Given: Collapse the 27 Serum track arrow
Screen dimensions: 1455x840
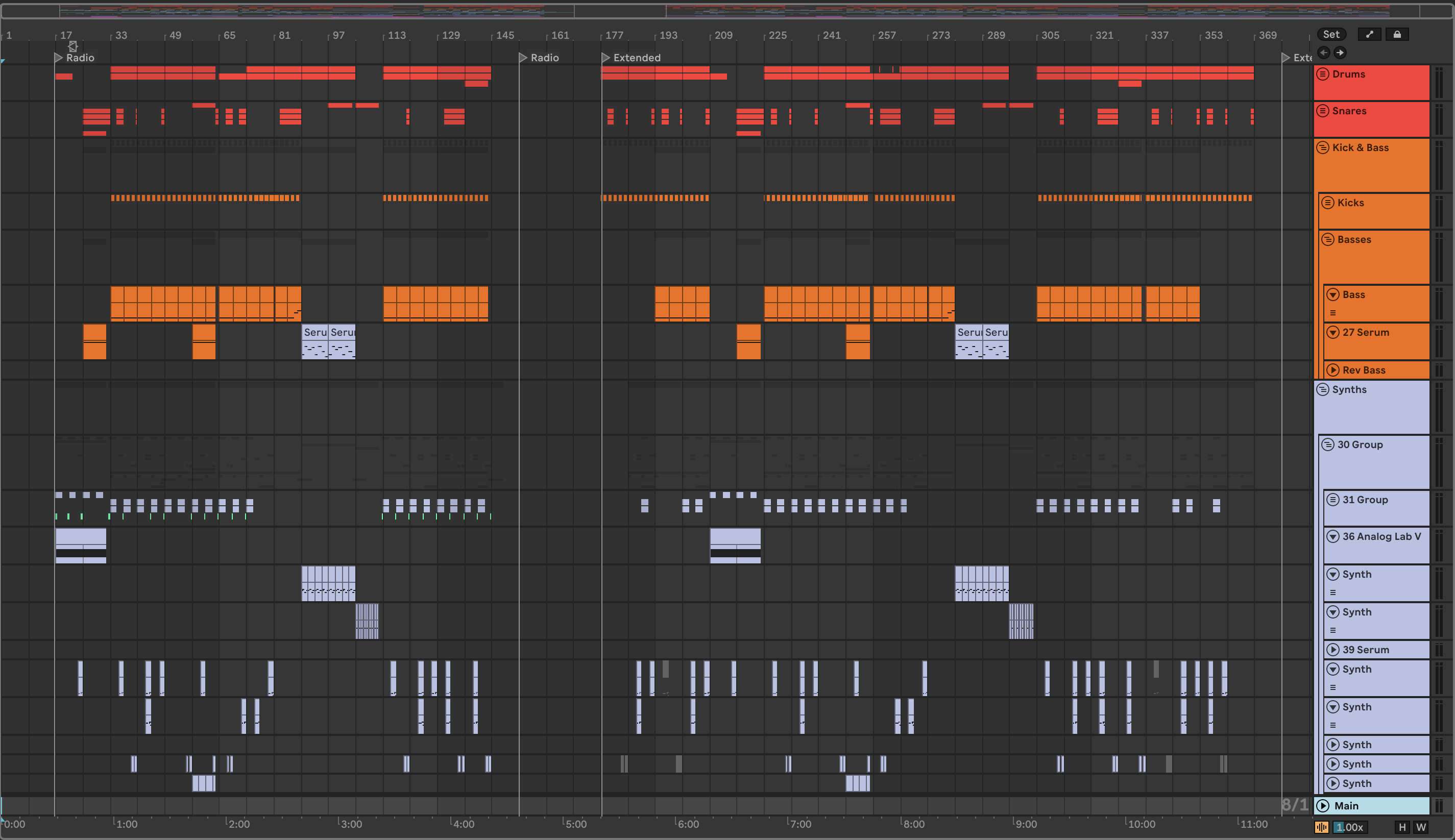Looking at the screenshot, I should point(1332,332).
